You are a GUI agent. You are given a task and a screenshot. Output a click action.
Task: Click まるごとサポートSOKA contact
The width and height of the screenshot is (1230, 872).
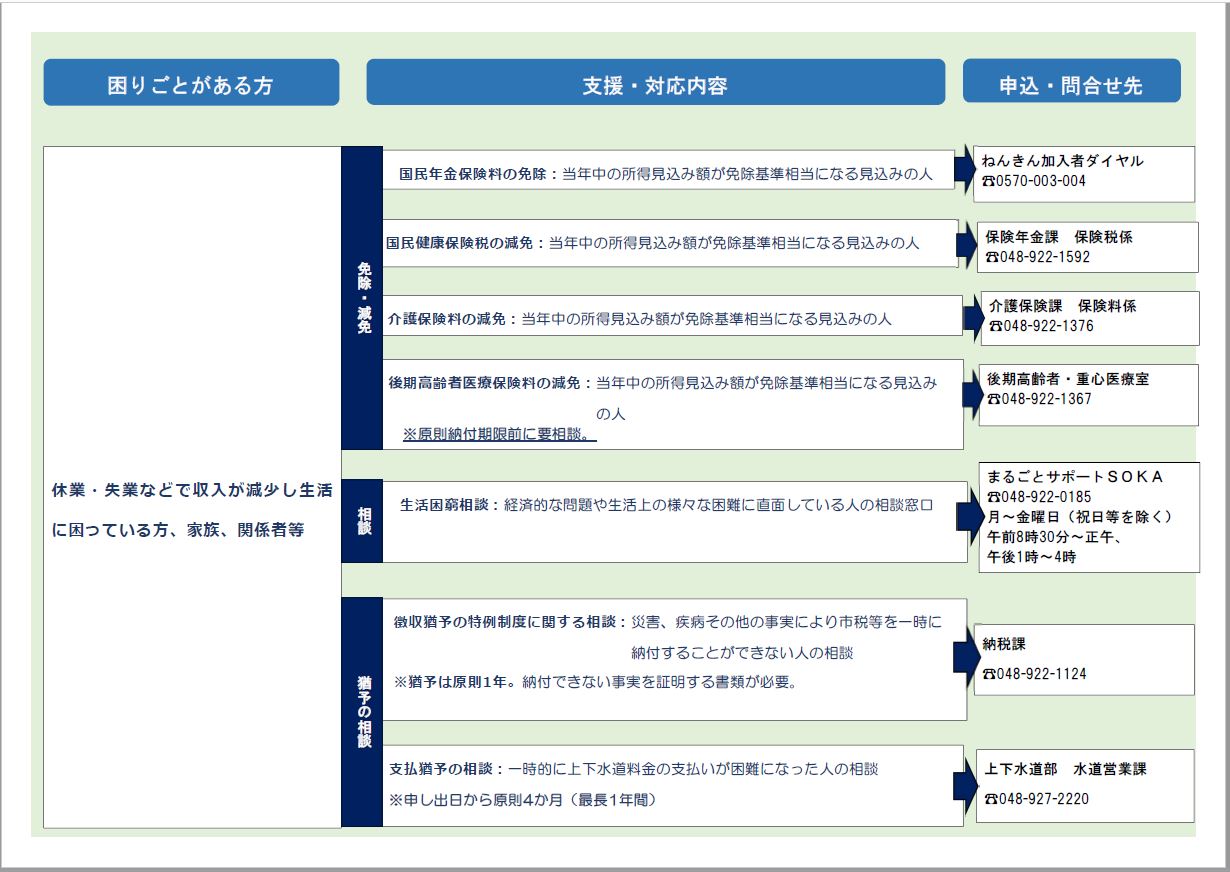[x=1090, y=517]
